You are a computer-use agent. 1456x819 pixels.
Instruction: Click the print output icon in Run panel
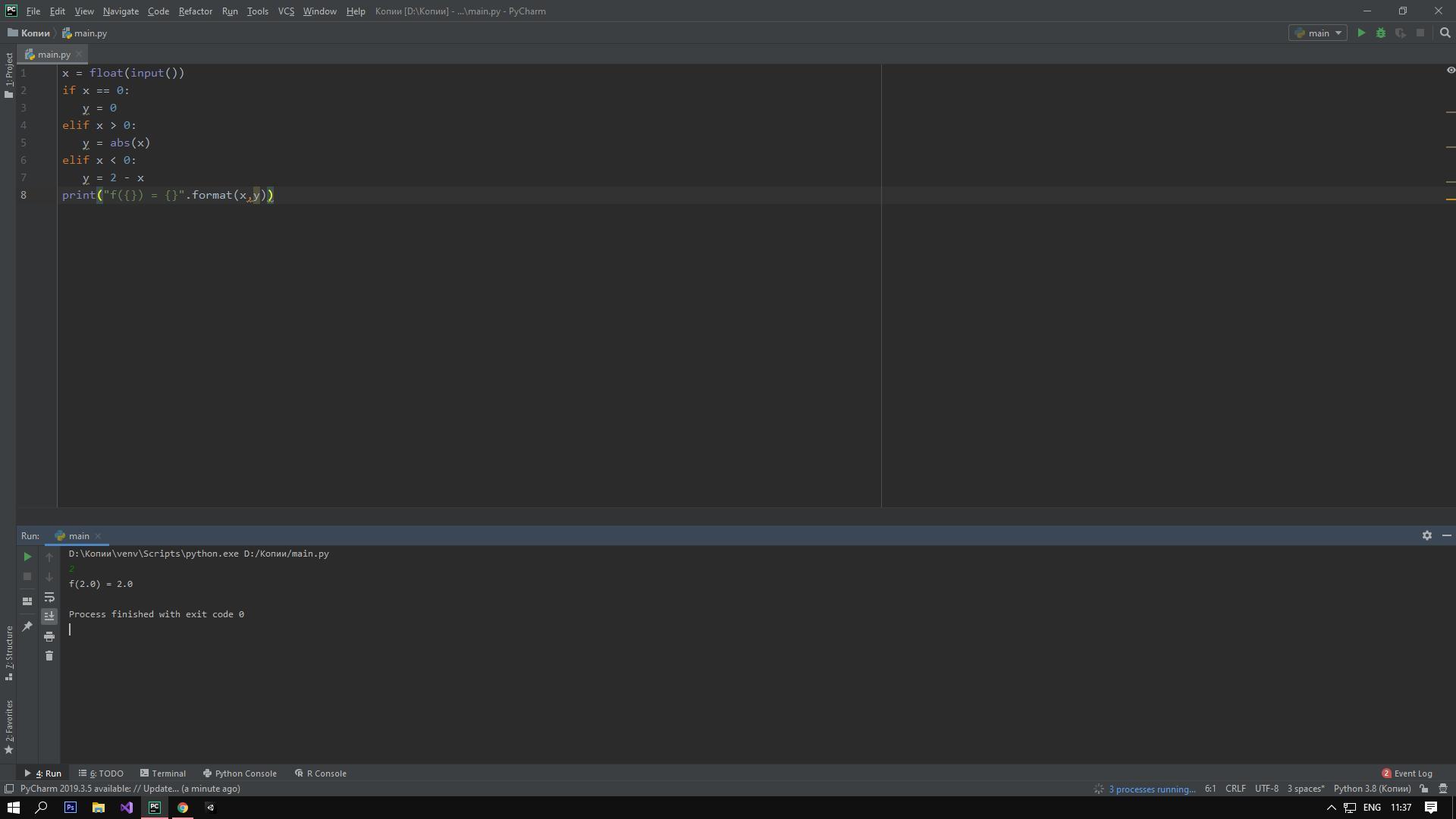tap(49, 636)
